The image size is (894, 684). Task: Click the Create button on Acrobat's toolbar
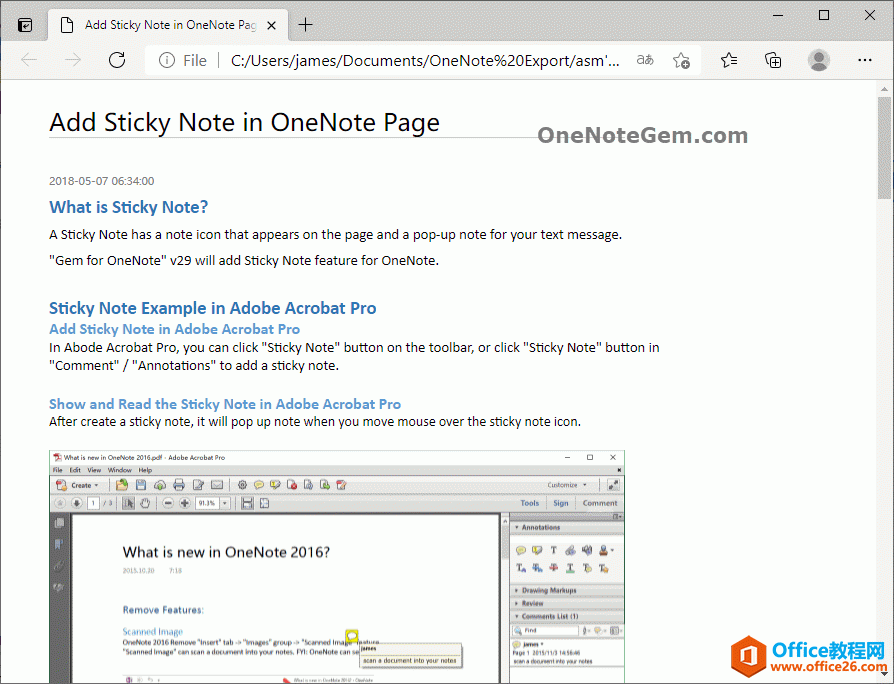click(77, 485)
